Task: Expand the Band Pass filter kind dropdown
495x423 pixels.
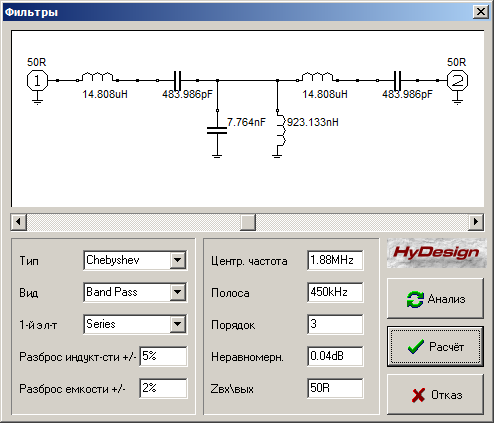Action: coord(178,292)
